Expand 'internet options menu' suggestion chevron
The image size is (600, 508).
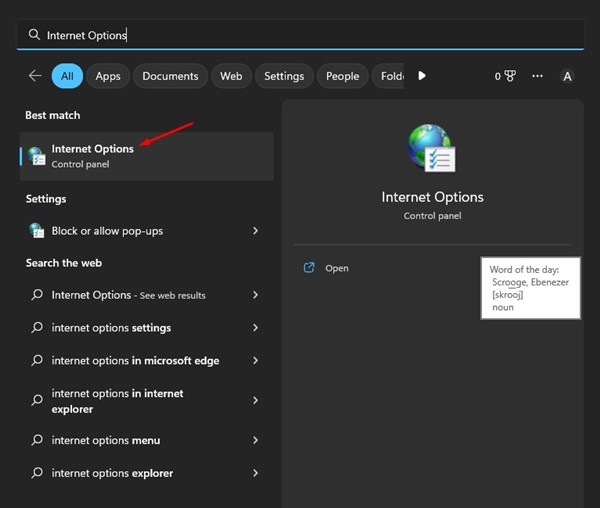click(256, 441)
